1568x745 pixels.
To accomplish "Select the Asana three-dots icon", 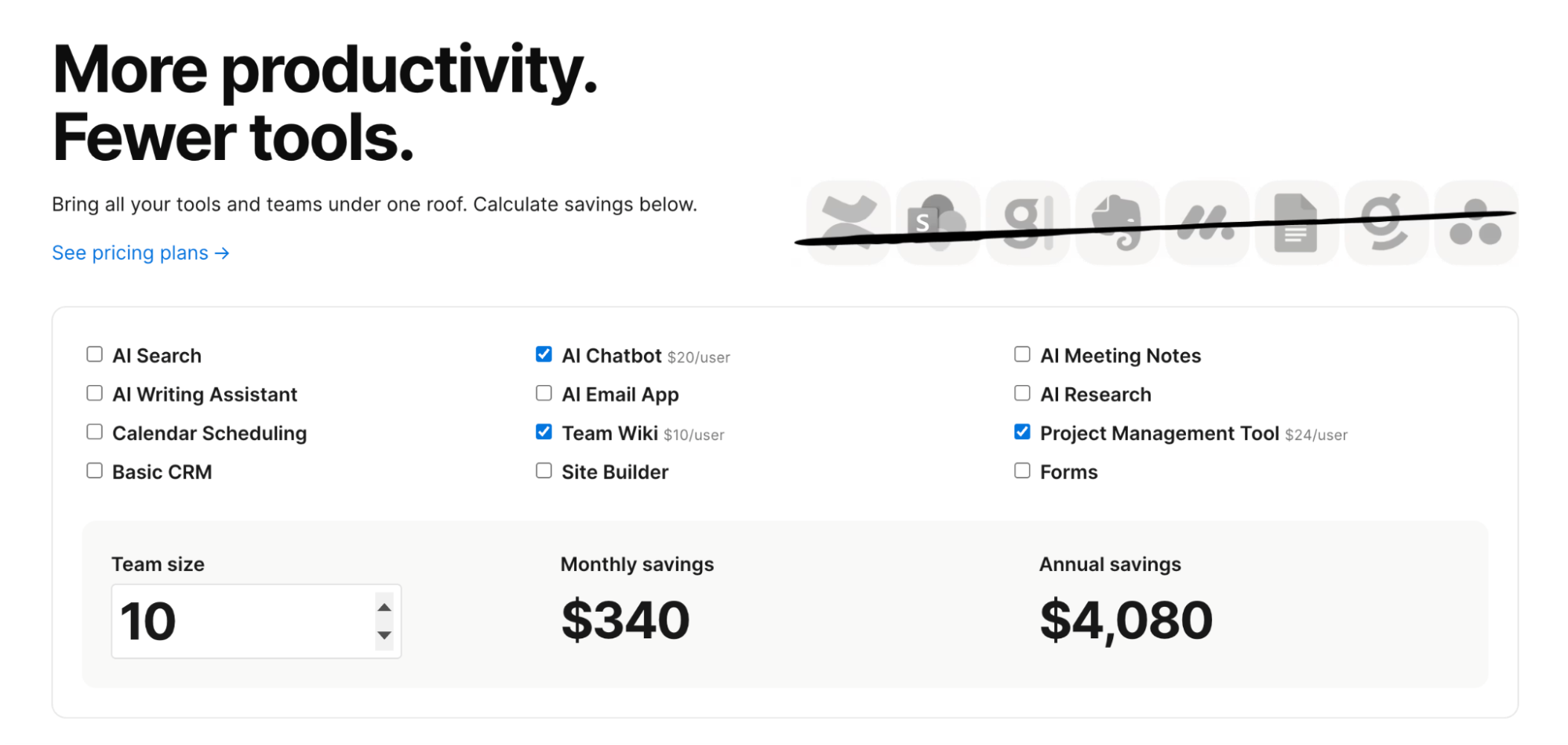I will (x=1475, y=223).
